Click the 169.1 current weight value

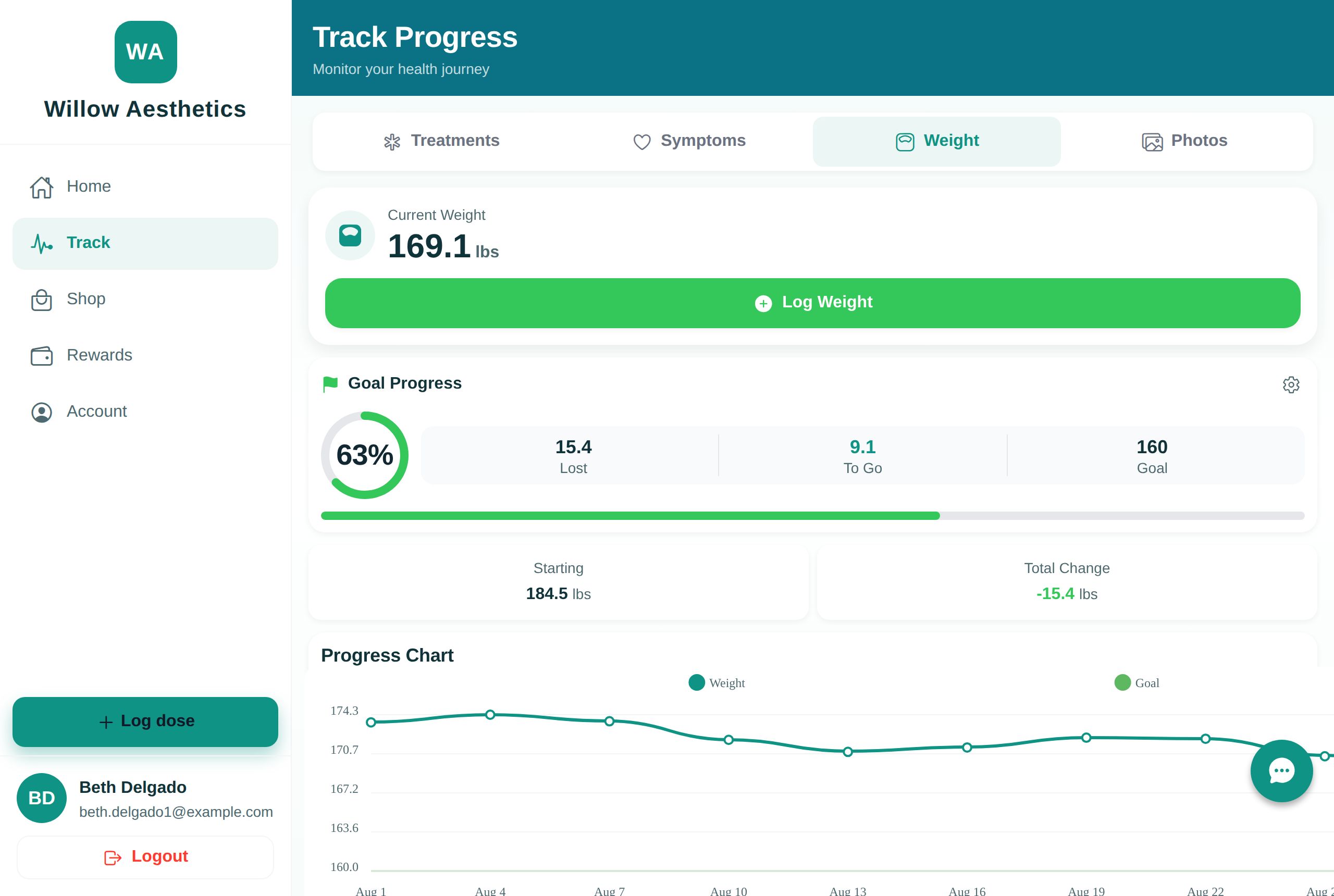429,246
